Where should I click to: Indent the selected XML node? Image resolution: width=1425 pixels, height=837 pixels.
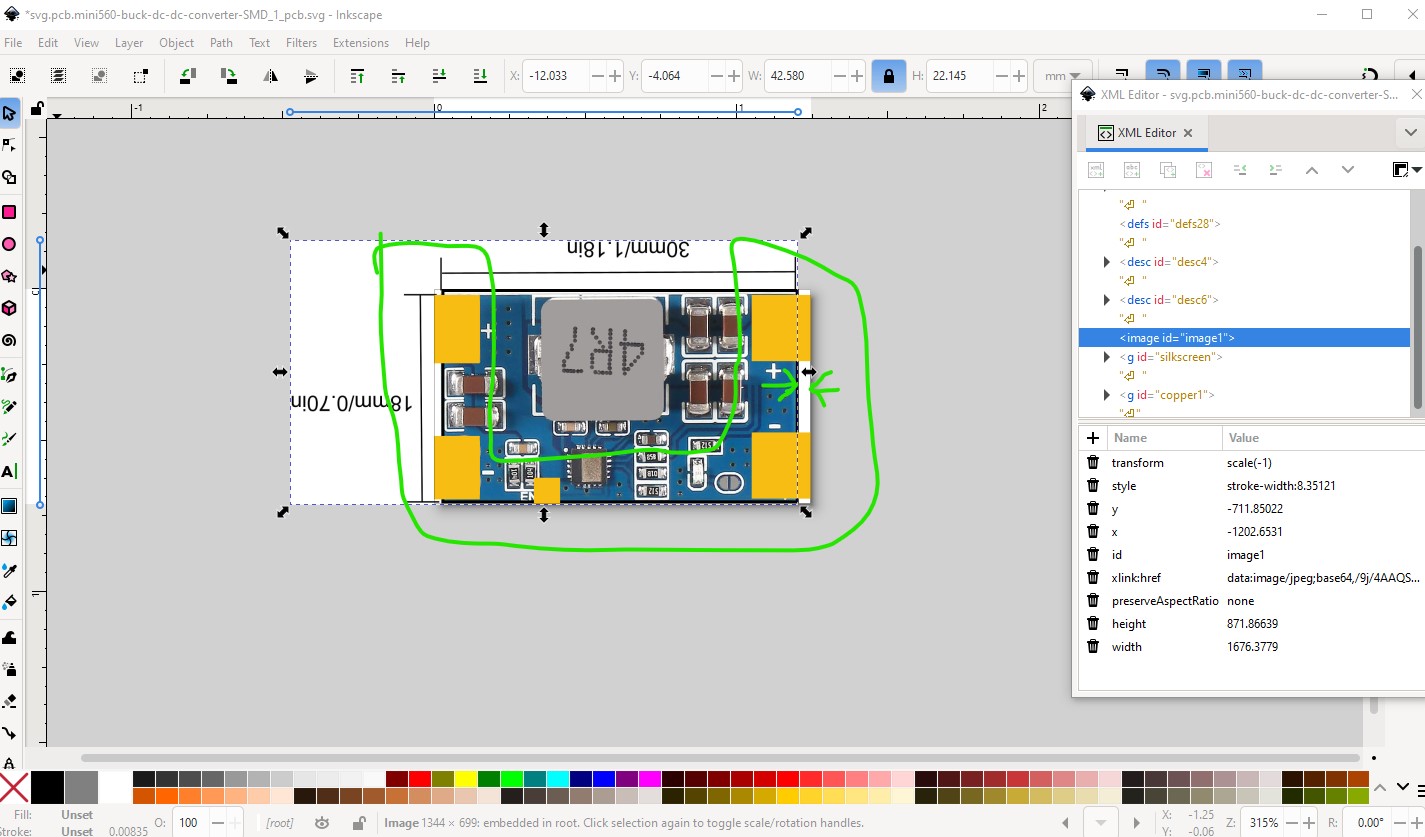coord(1275,170)
